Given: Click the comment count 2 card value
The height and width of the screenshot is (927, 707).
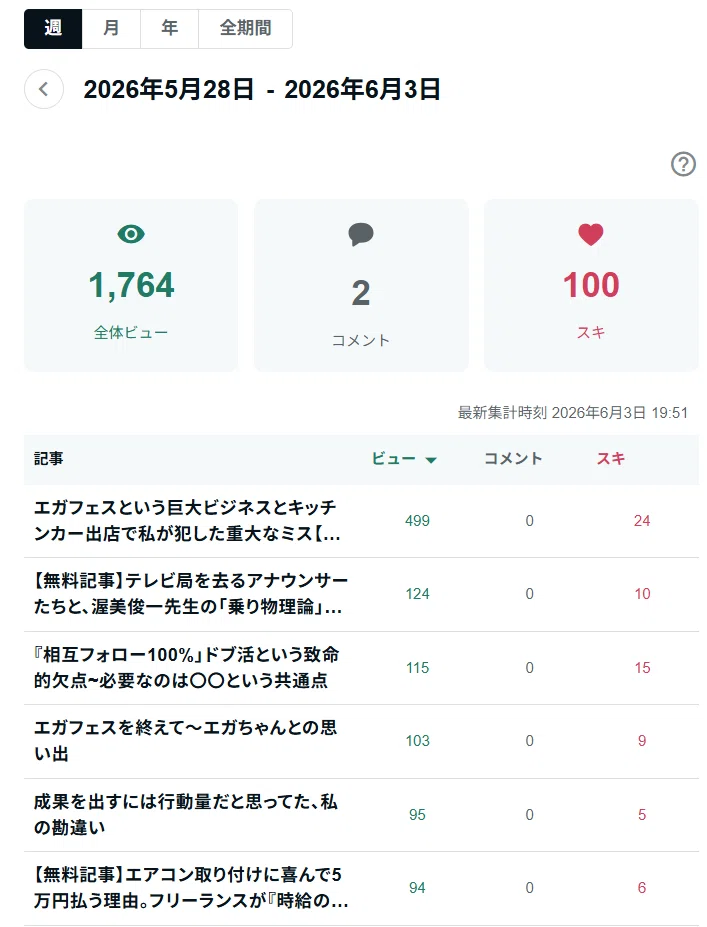Looking at the screenshot, I should 361,293.
